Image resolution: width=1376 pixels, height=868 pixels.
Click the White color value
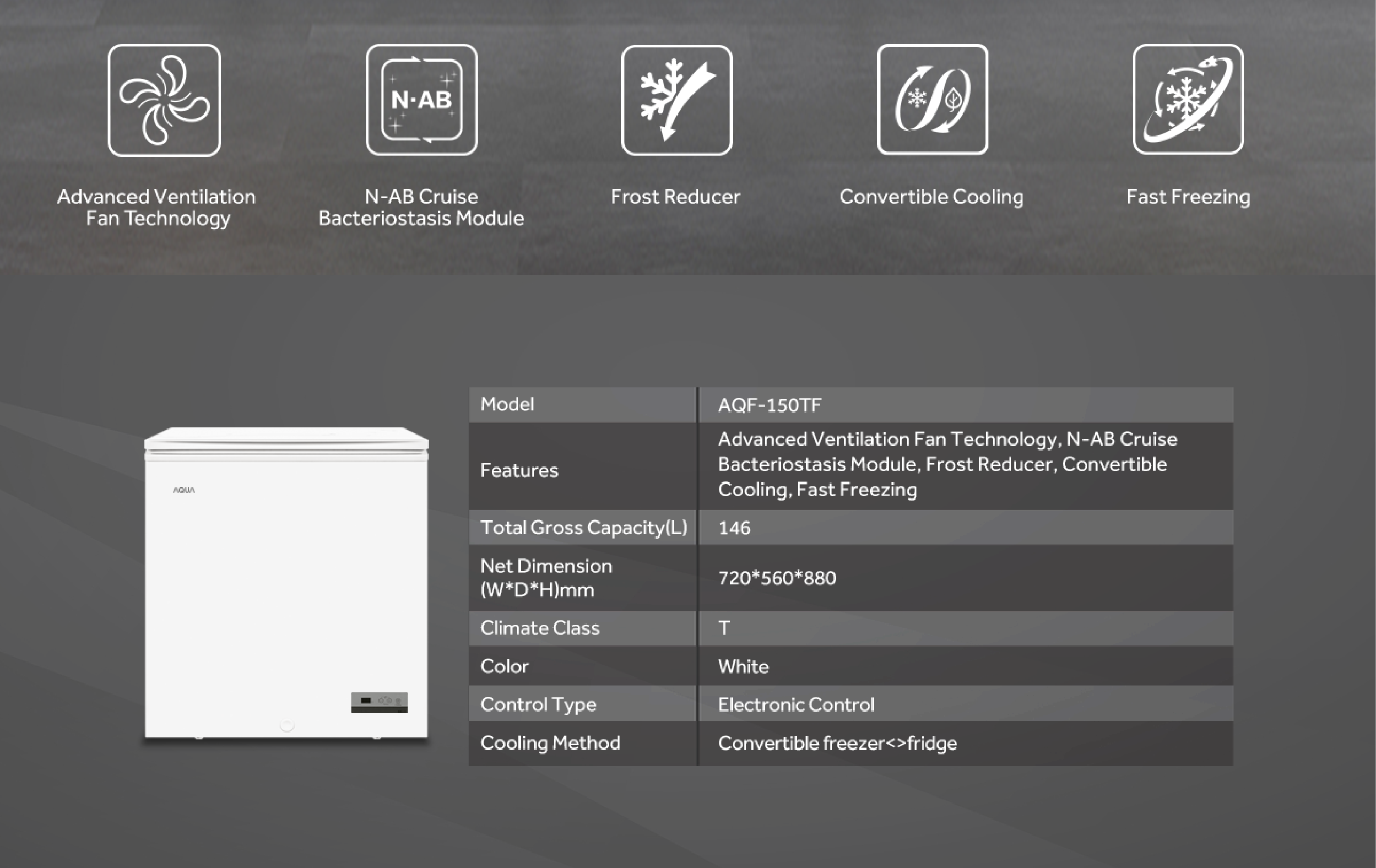tap(743, 666)
